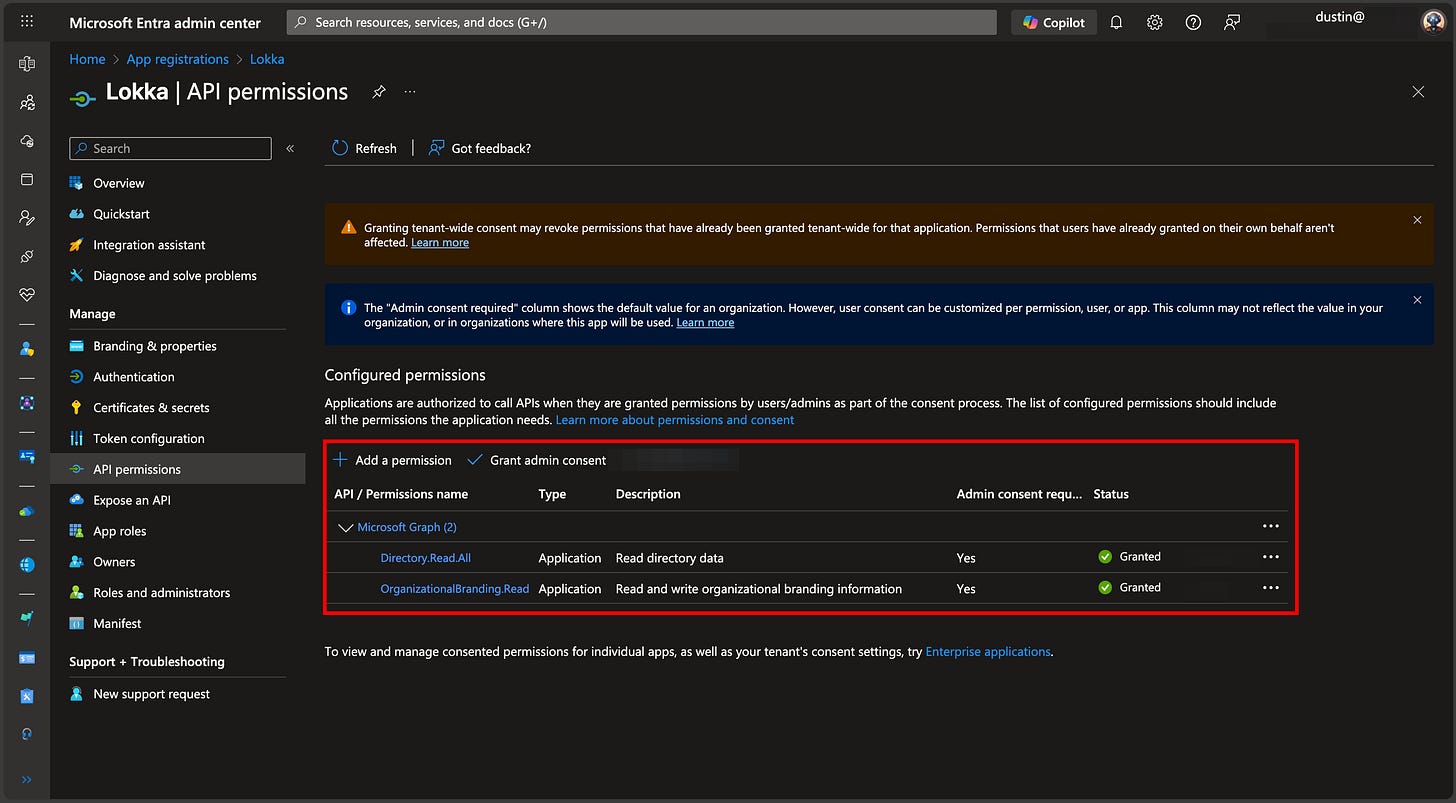Screen dimensions: 1456x803
Task: Collapse the Microsoft Graph (2) group
Action: pyautogui.click(x=346, y=527)
